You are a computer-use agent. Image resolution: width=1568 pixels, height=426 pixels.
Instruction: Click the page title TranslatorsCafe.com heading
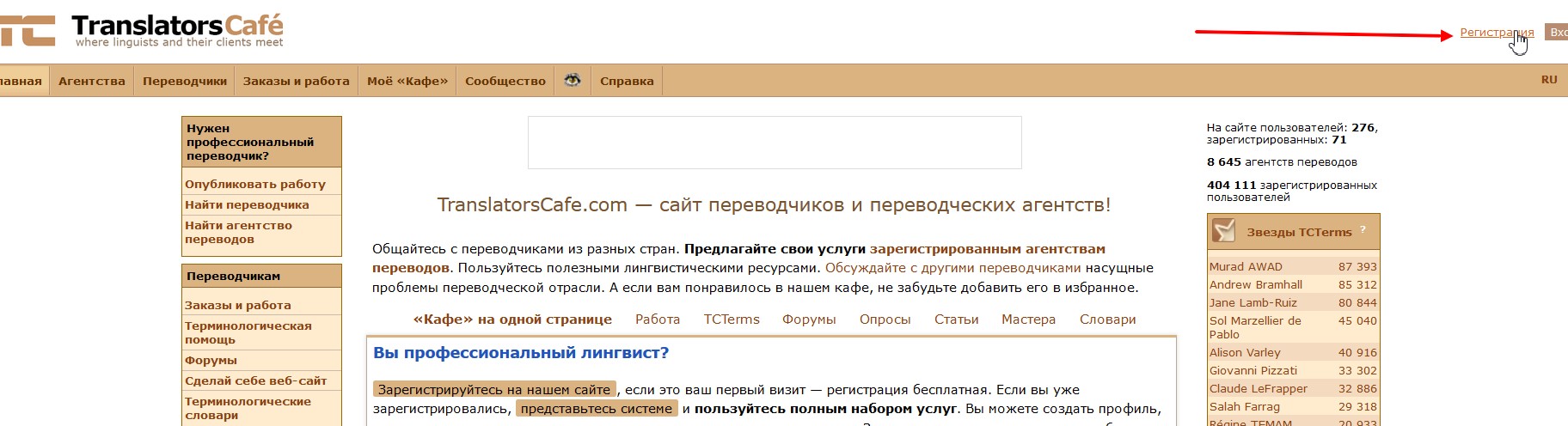click(x=774, y=204)
